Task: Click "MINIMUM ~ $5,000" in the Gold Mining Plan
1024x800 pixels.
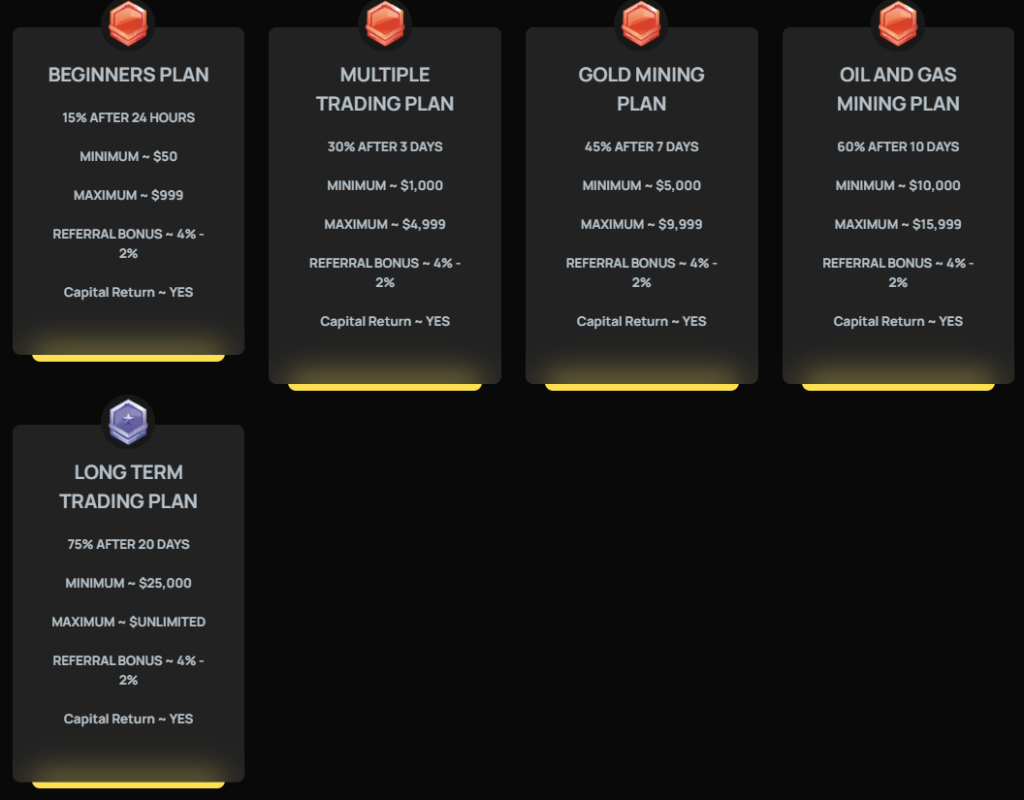Action: [x=641, y=186]
